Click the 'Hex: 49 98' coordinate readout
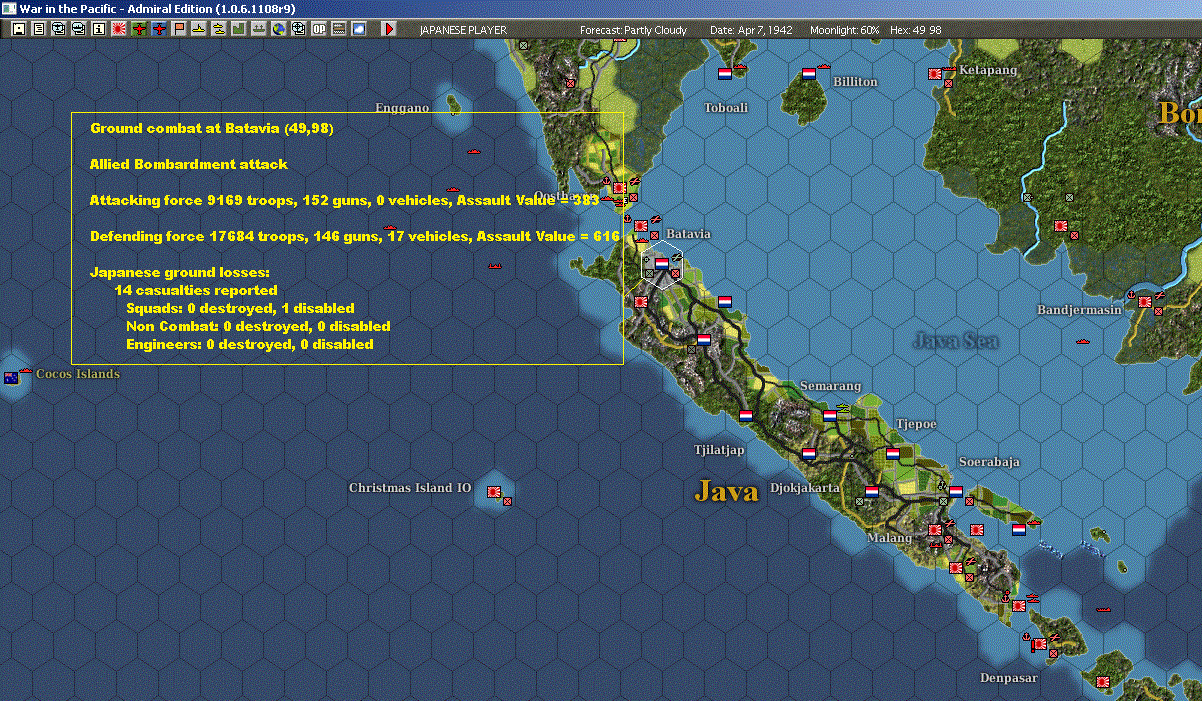The width and height of the screenshot is (1202, 701). pyautogui.click(x=916, y=30)
